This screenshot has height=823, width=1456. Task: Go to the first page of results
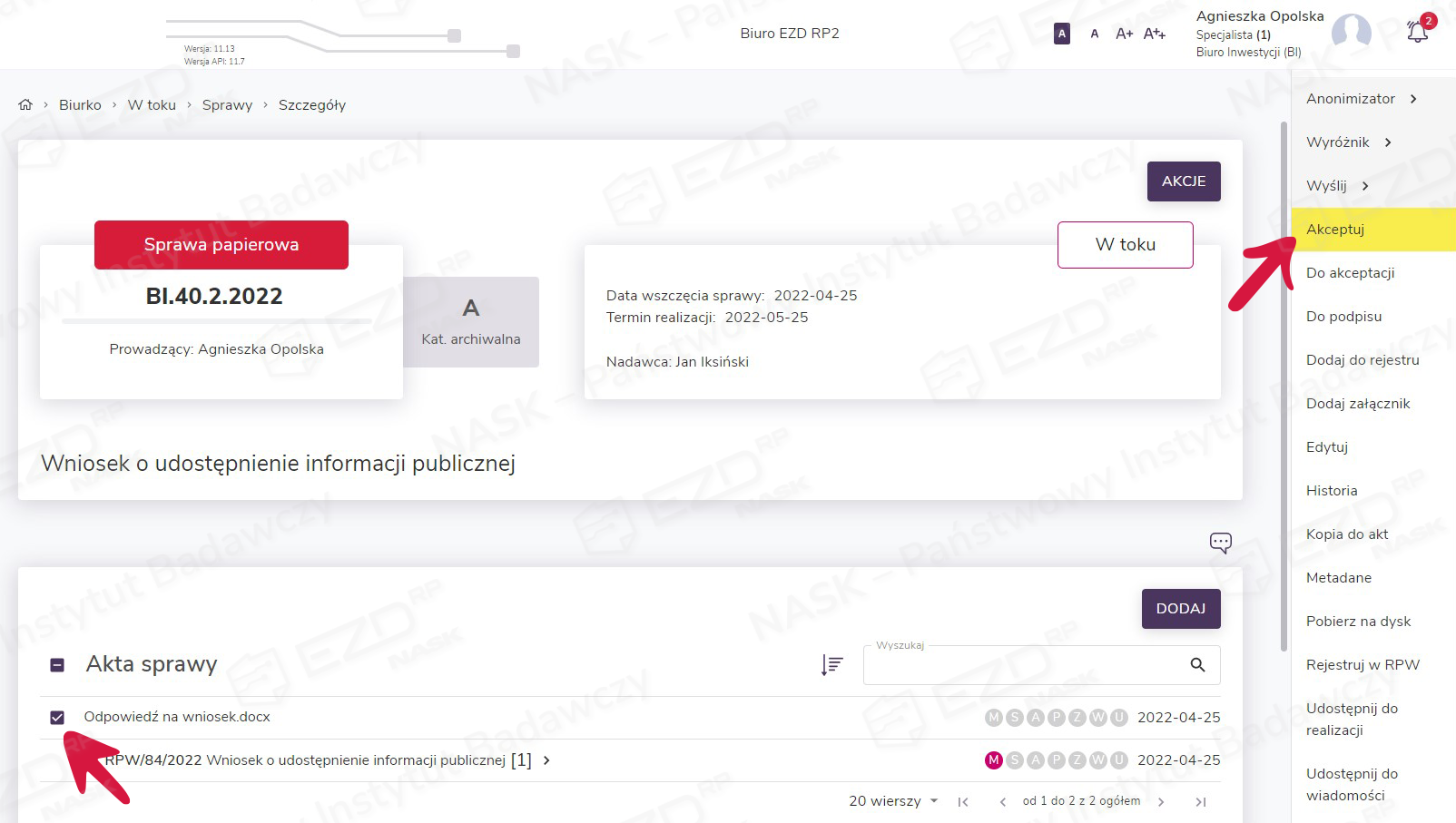click(x=963, y=801)
